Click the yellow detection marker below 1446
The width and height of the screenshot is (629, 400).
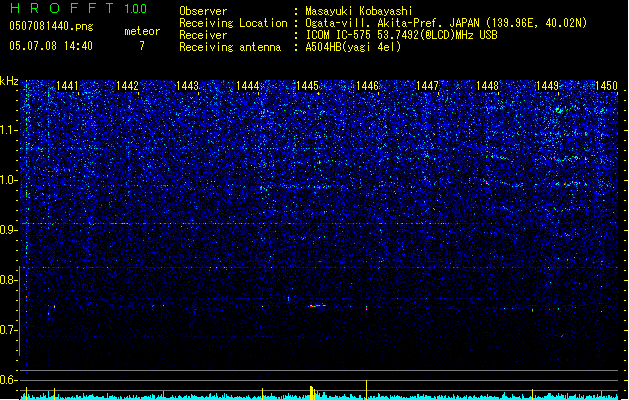pos(366,390)
